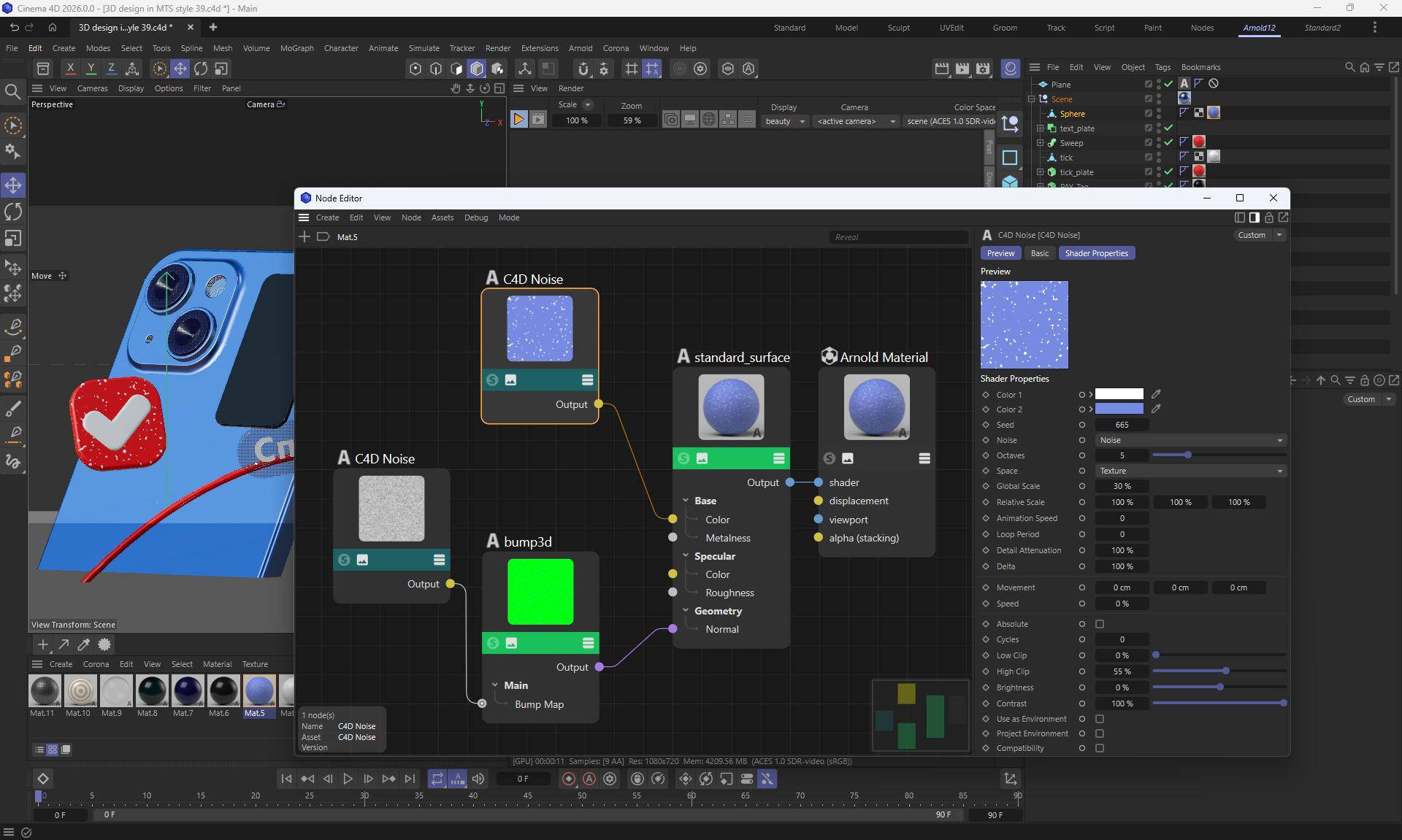Toggle the Use as Environment checkbox
This screenshot has width=1402, height=840.
pyautogui.click(x=1100, y=719)
